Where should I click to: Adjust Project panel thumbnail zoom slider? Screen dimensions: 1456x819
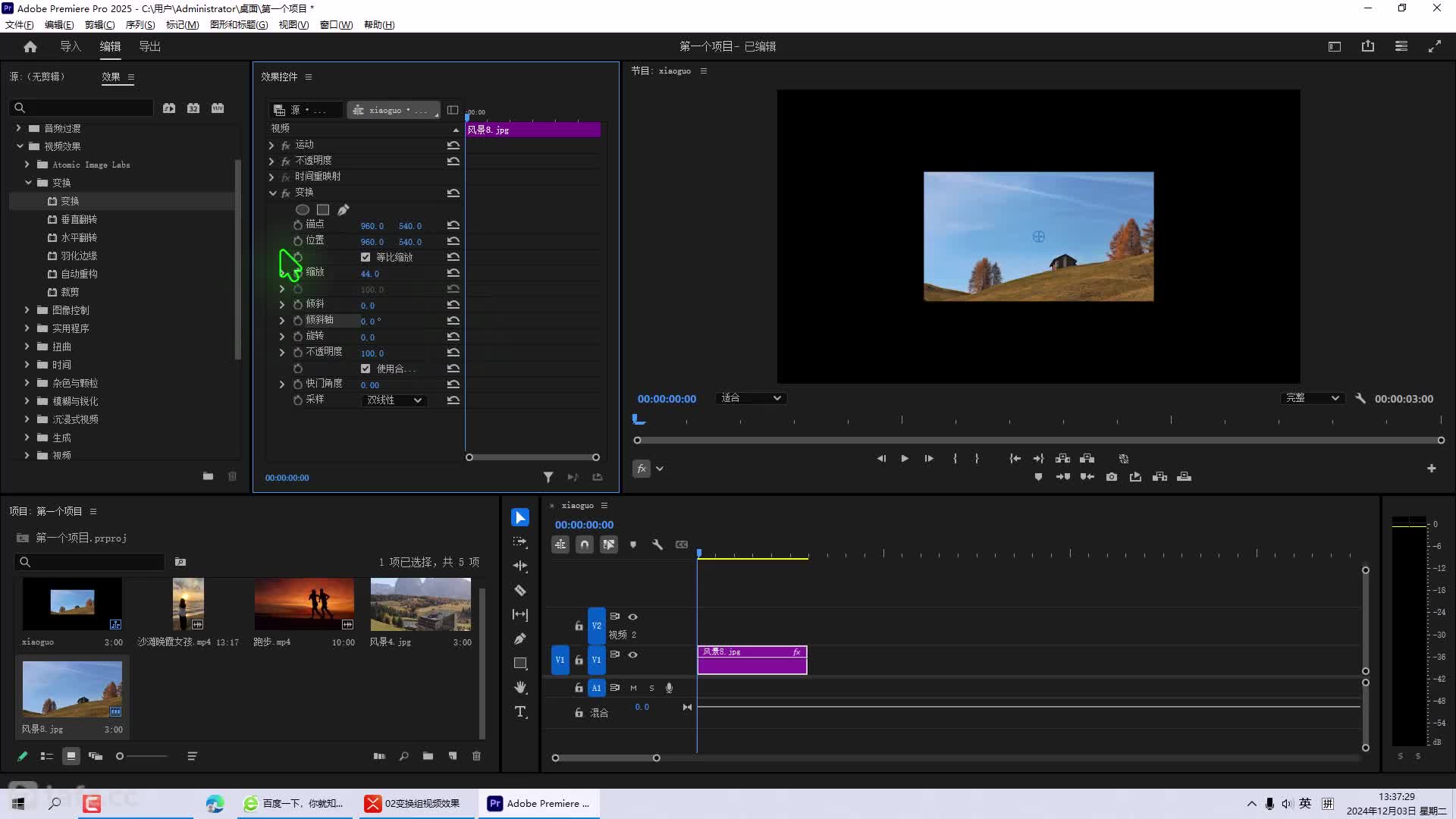142,756
